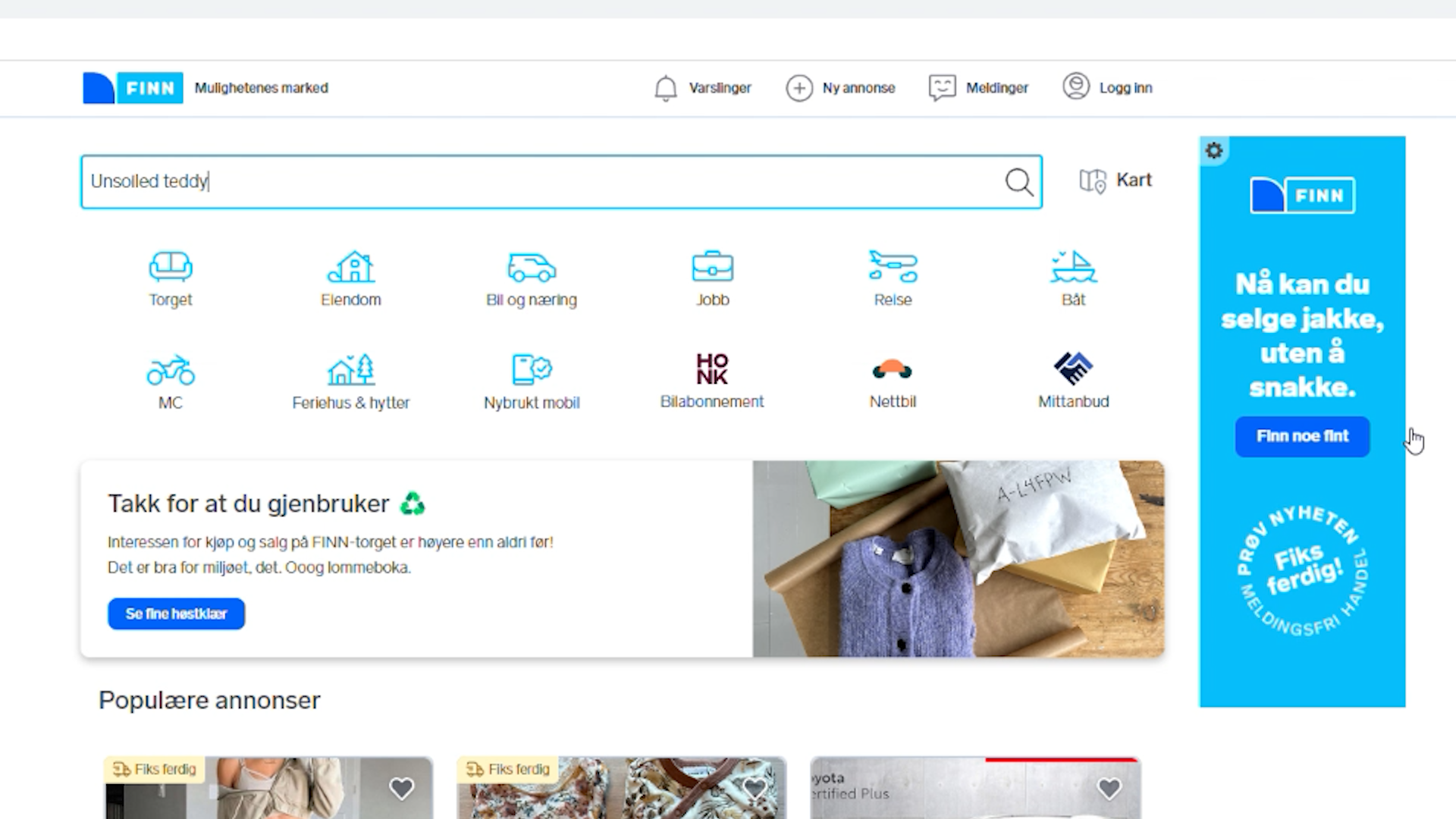Viewport: 1456px width, 819px height.
Task: Favorite the first popular ad
Action: pyautogui.click(x=401, y=789)
